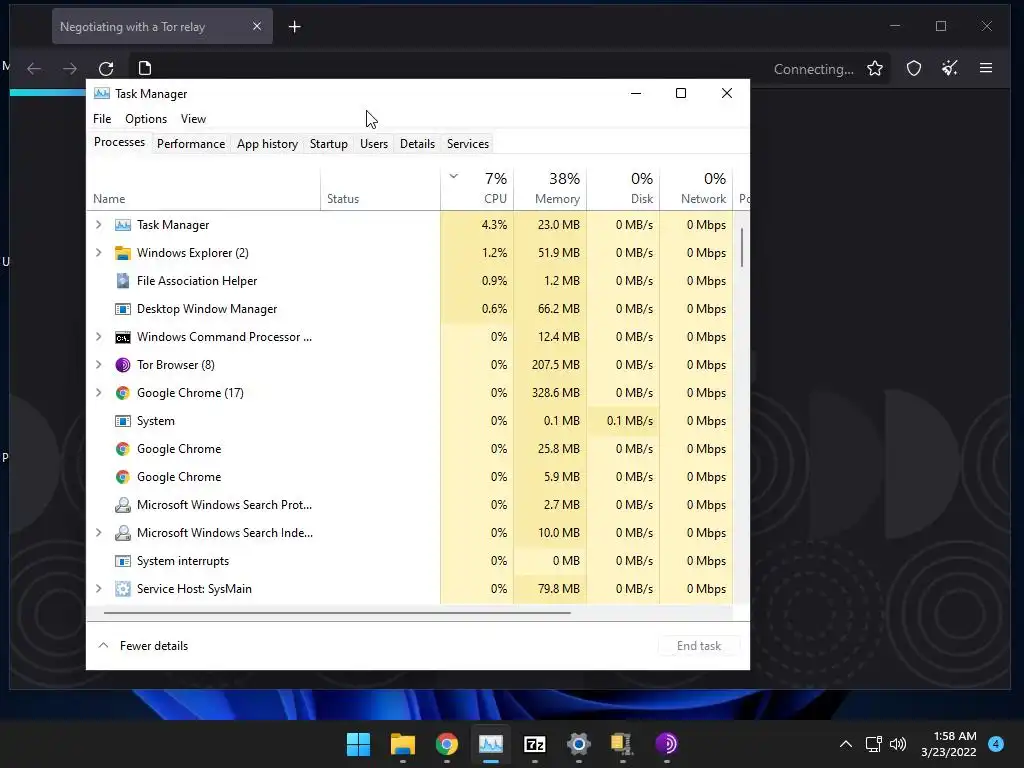
Task: Expand the Task Manager process row
Action: point(99,225)
